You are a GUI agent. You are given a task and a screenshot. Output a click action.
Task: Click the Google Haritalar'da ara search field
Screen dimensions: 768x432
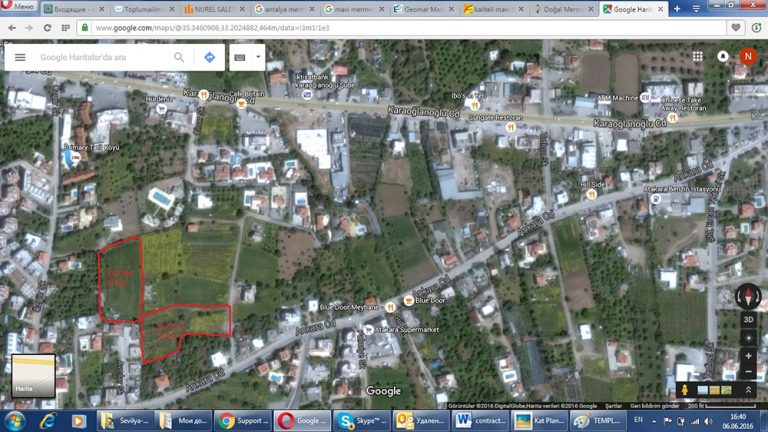point(100,58)
